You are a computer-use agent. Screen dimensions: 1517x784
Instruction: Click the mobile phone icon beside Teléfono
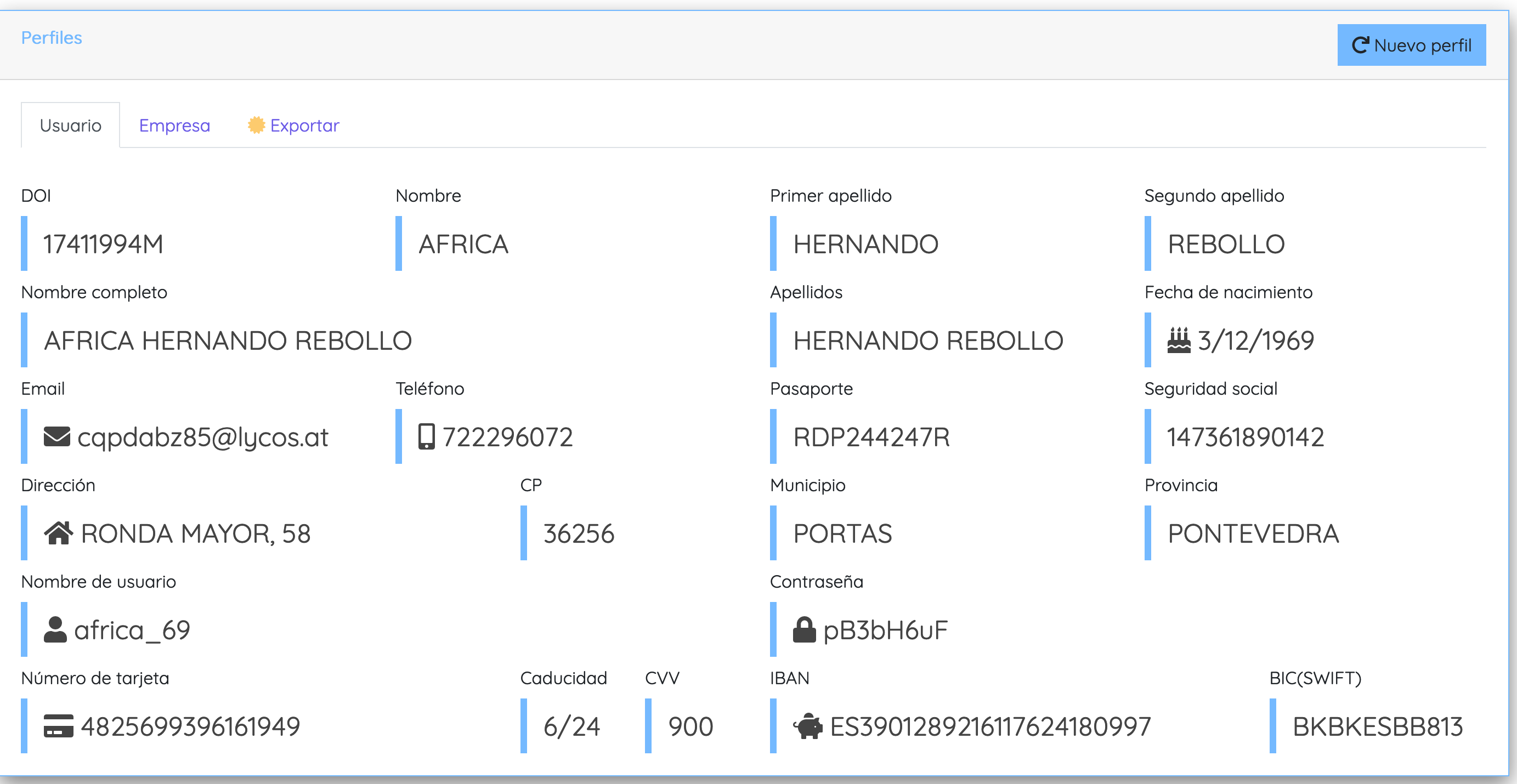[x=426, y=437]
